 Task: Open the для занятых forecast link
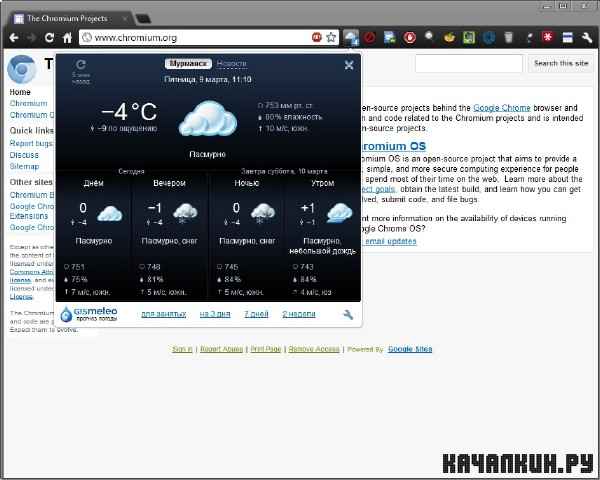pyautogui.click(x=164, y=314)
